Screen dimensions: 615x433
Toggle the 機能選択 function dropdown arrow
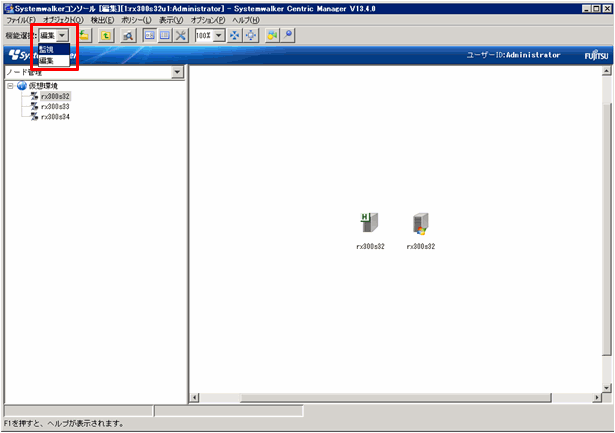click(62, 35)
